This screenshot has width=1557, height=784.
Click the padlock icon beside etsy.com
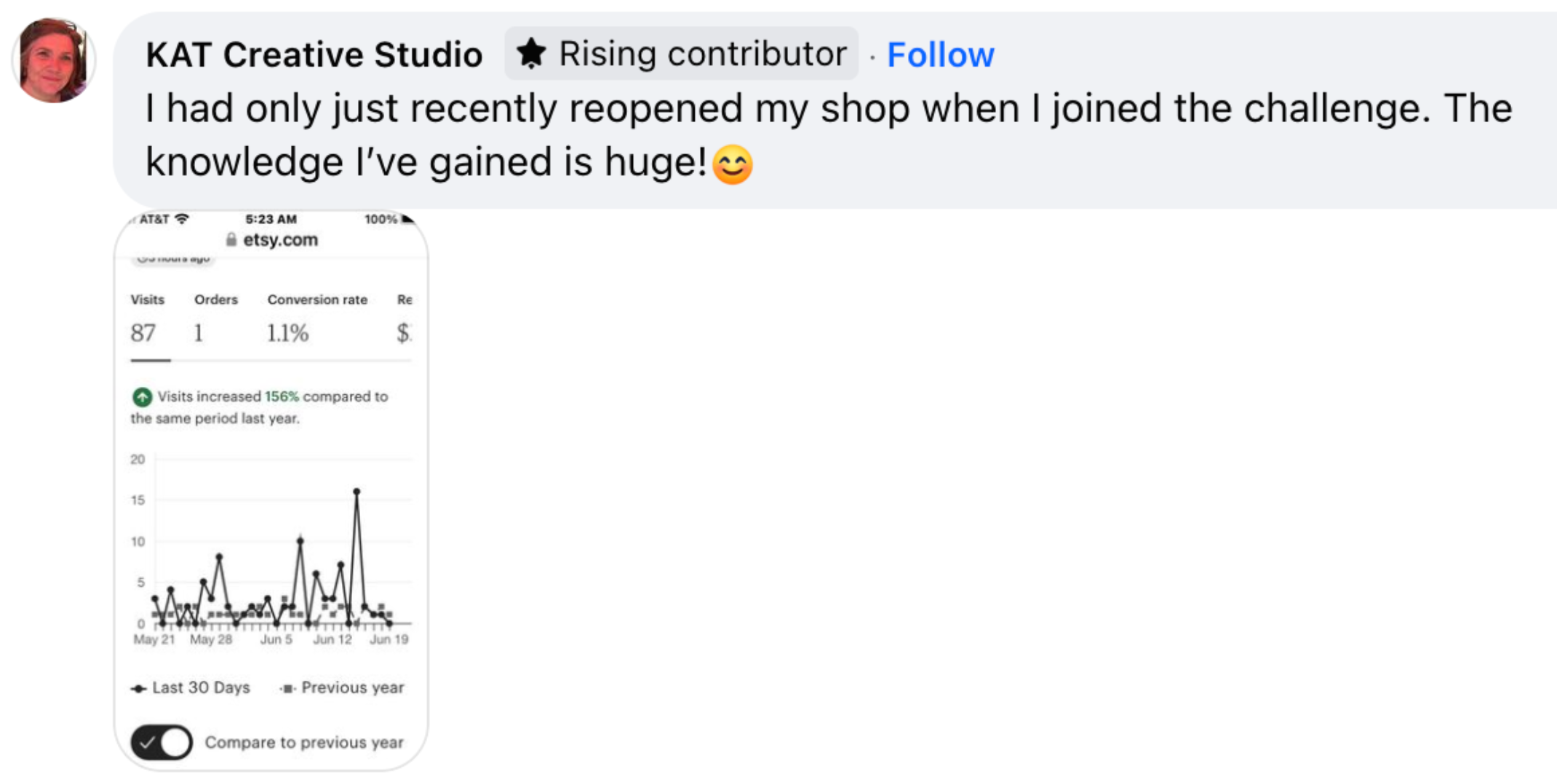click(231, 240)
